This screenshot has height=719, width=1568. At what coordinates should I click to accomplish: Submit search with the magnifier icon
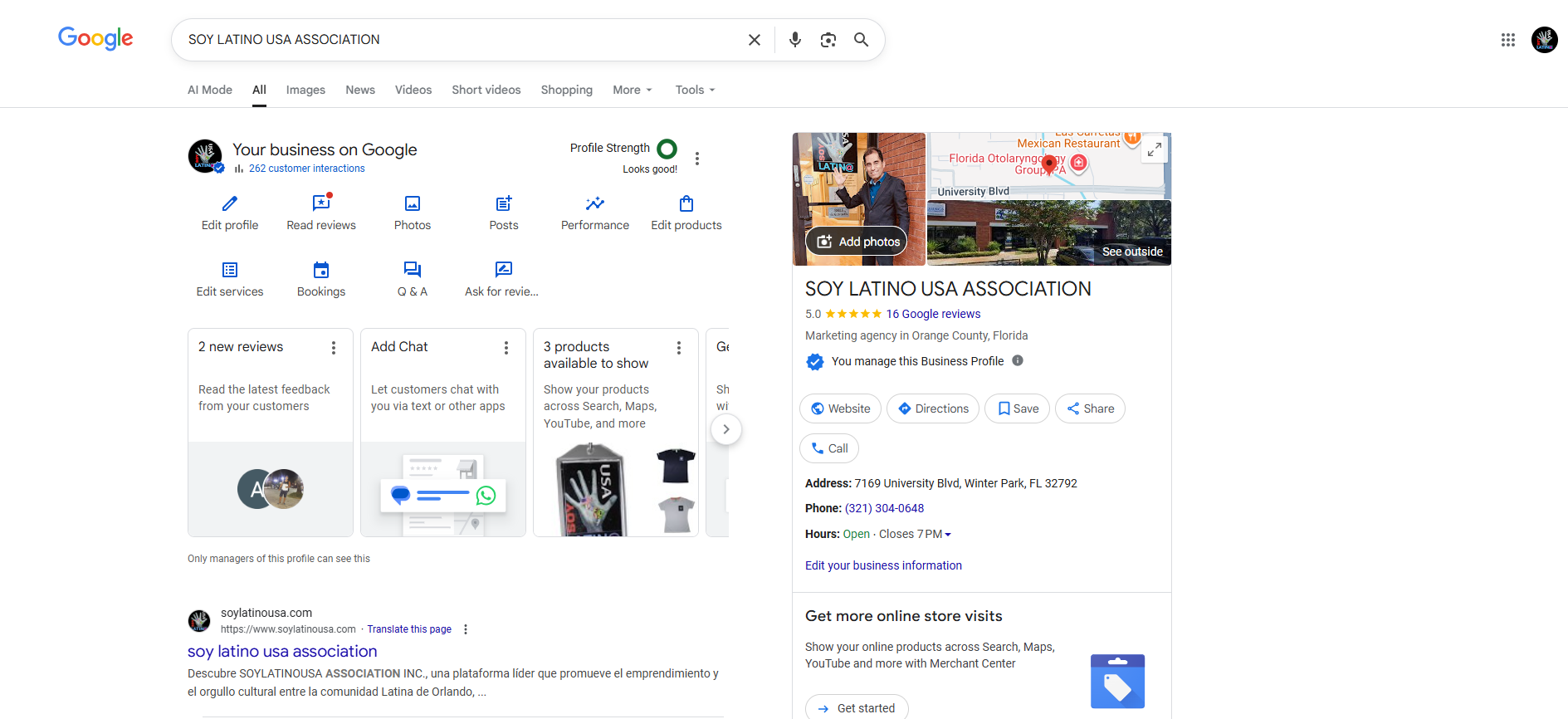tap(862, 40)
